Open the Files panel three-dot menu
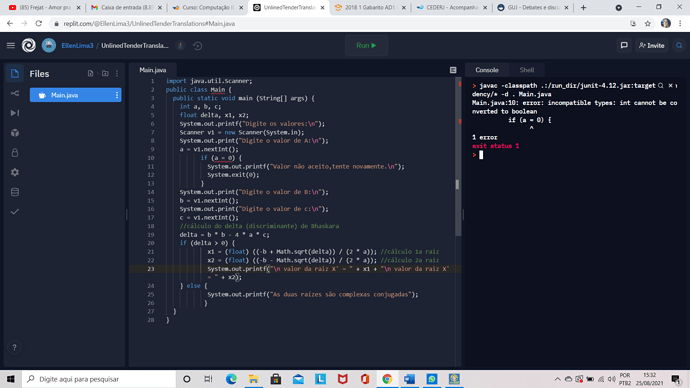The image size is (690, 388). tap(117, 73)
